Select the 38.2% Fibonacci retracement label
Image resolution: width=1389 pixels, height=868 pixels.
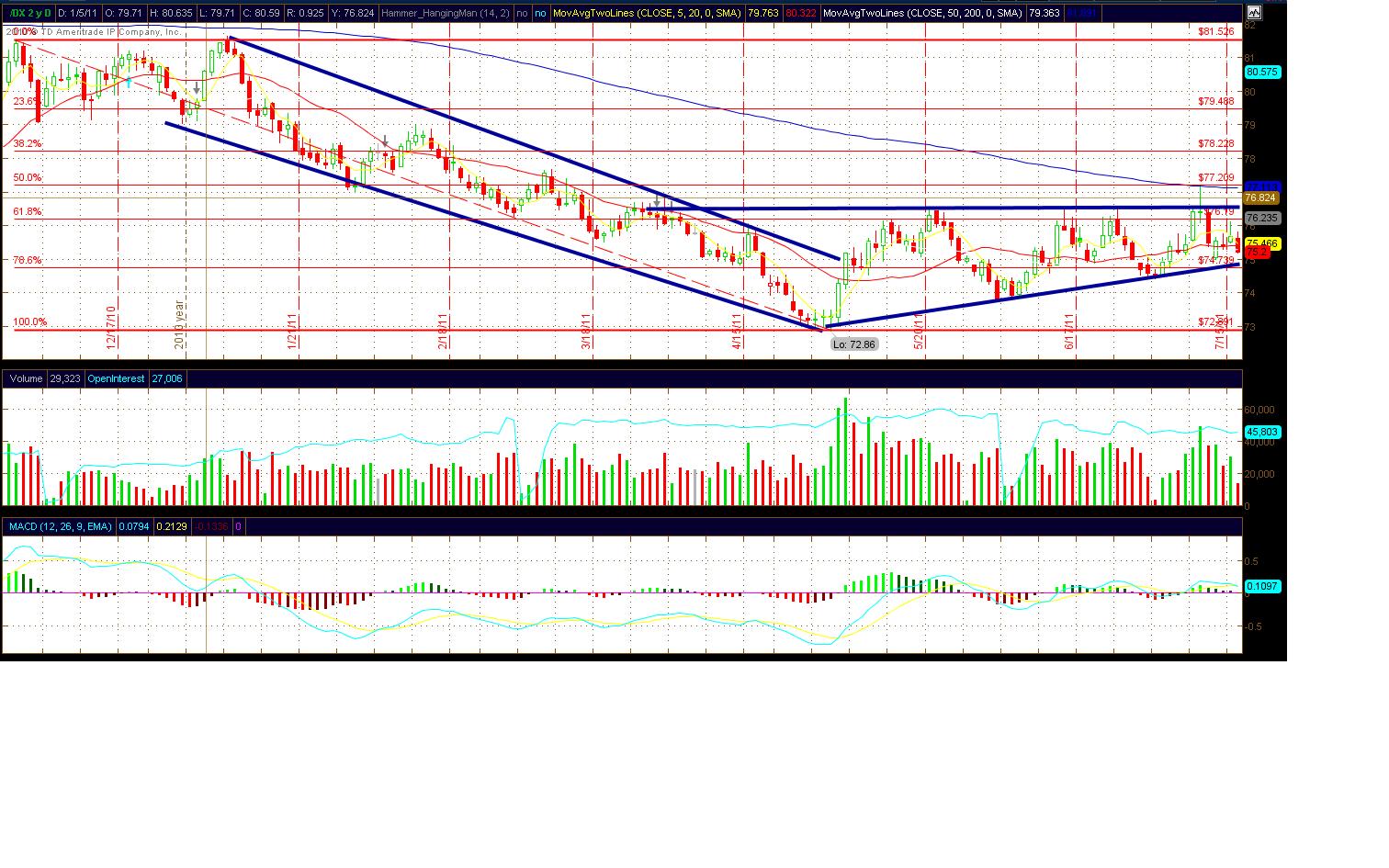click(x=28, y=144)
